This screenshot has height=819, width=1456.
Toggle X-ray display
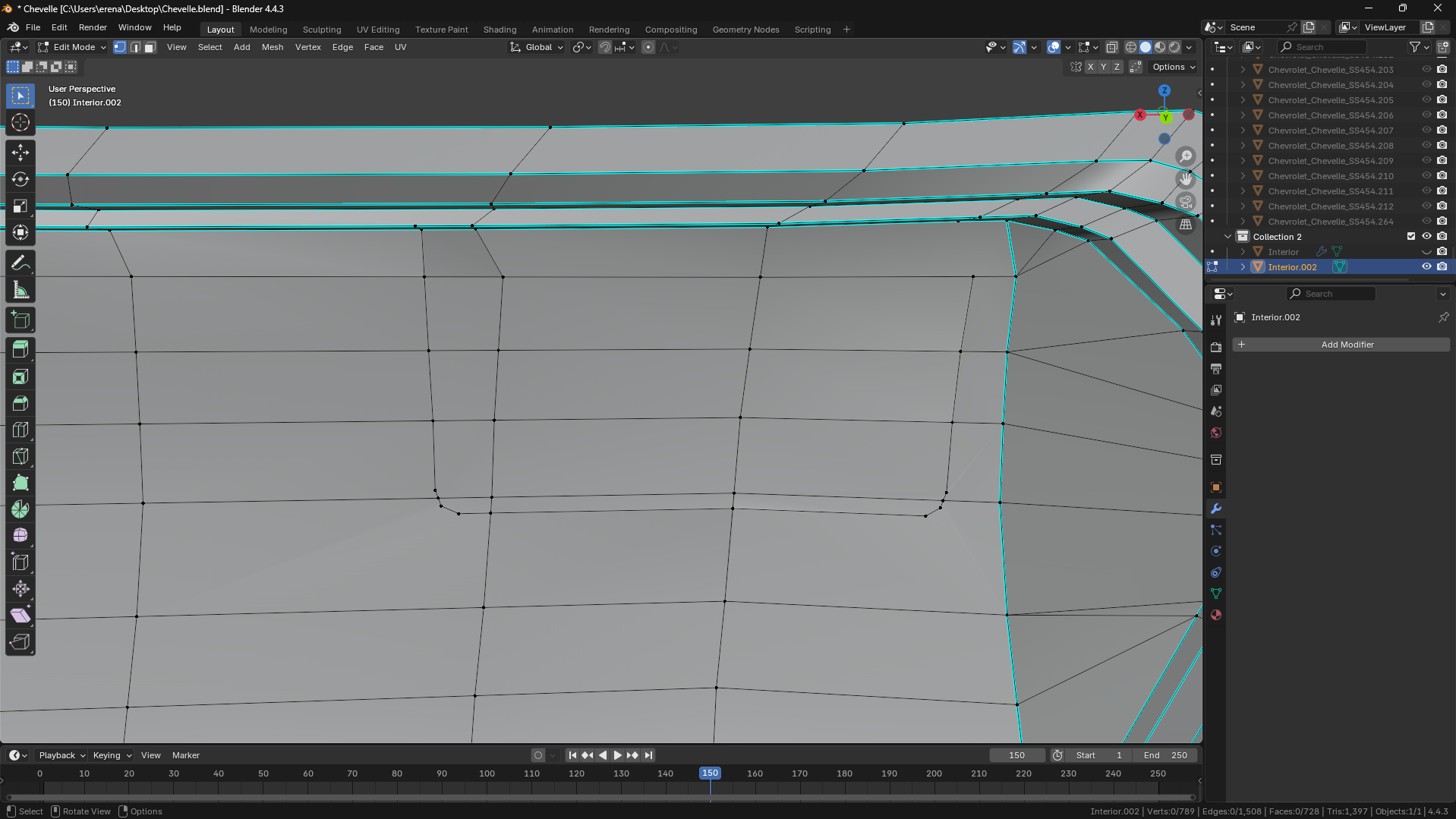coord(1112,47)
